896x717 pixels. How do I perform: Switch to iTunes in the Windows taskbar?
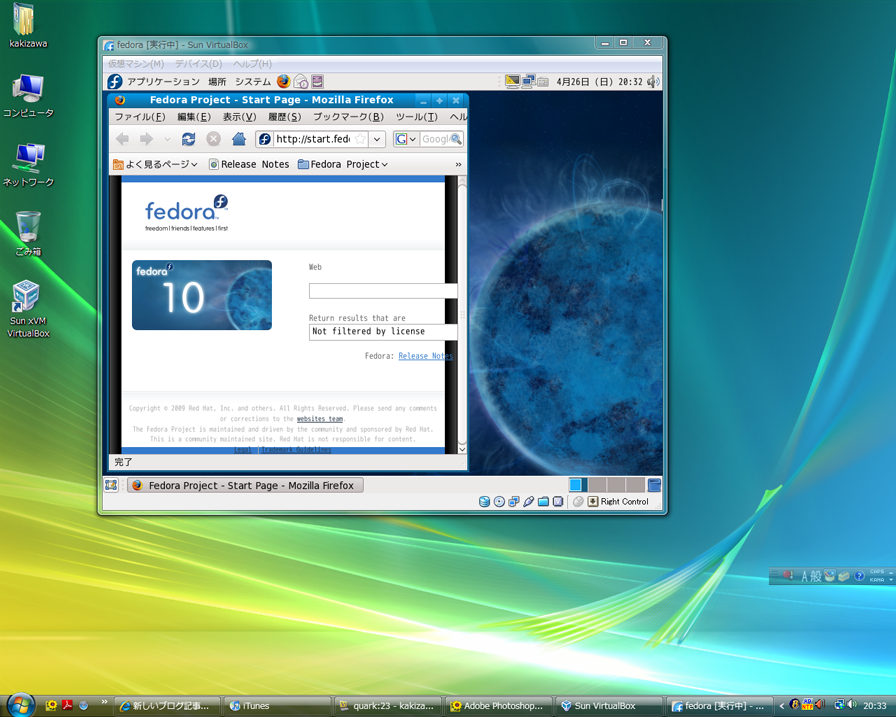pos(278,706)
